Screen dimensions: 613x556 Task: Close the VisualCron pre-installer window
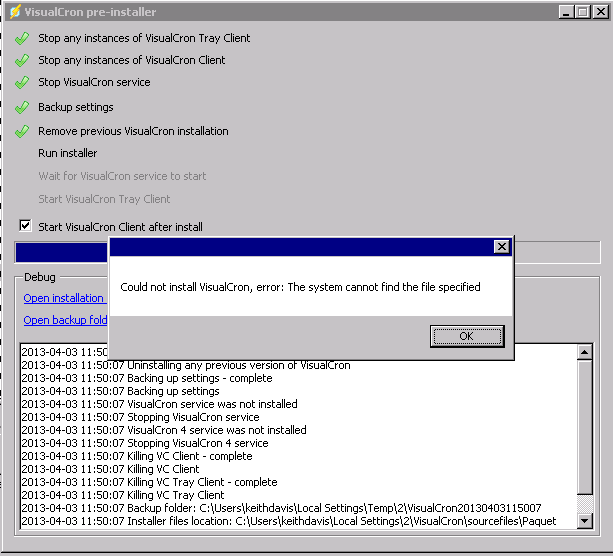tap(598, 12)
